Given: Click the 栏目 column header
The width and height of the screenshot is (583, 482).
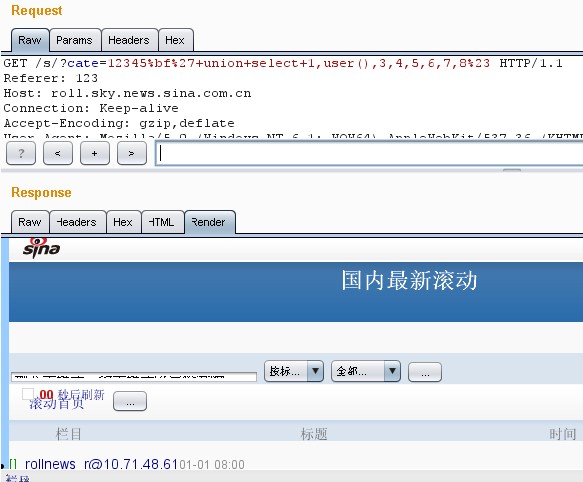Looking at the screenshot, I should pyautogui.click(x=68, y=434).
